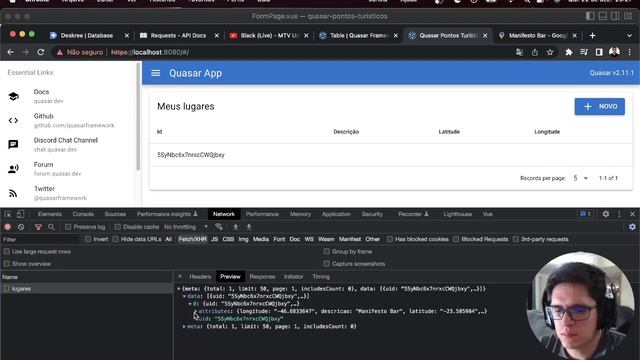Select the lugares network request

coord(87,289)
